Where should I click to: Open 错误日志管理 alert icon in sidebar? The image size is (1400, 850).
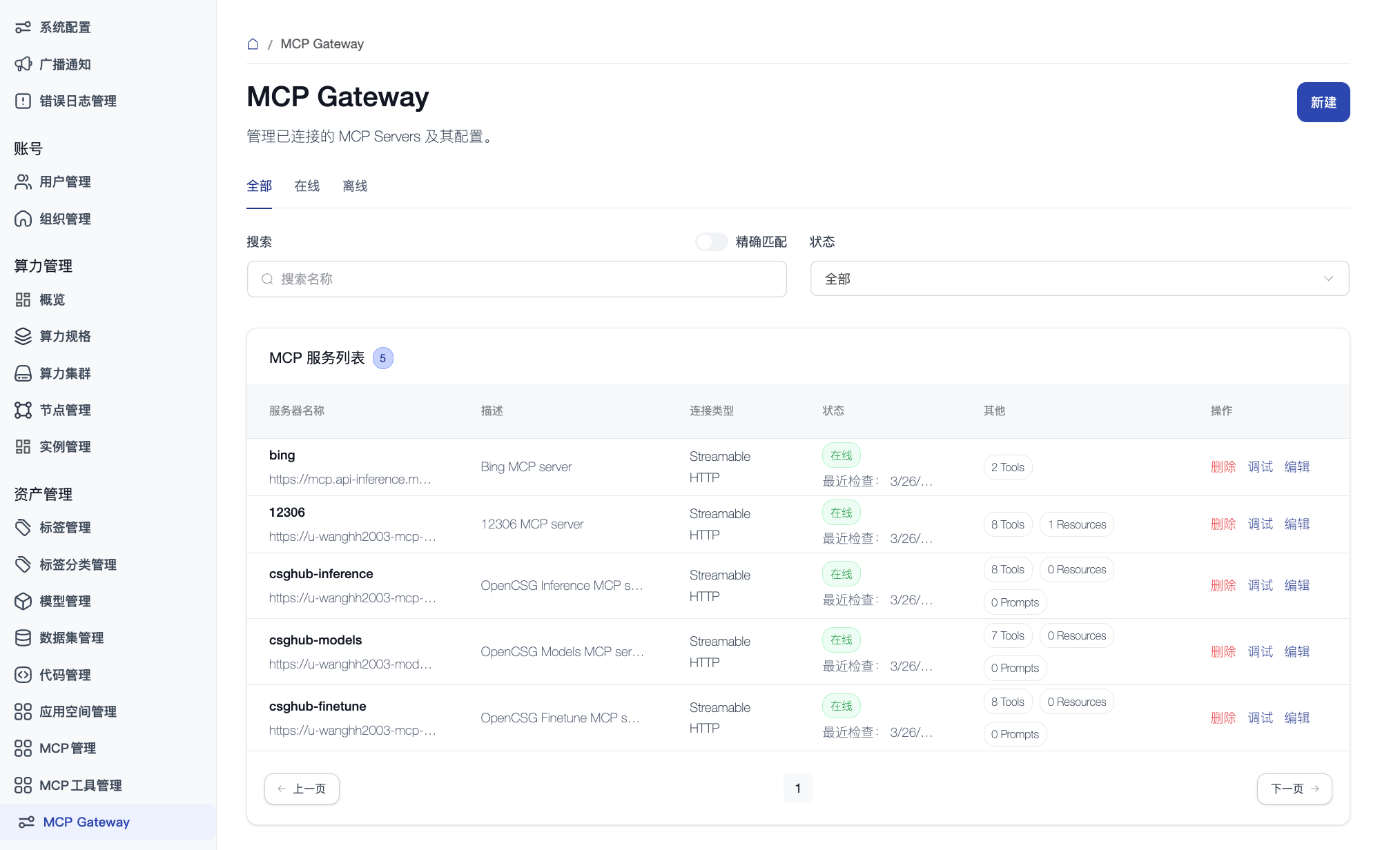[x=23, y=101]
